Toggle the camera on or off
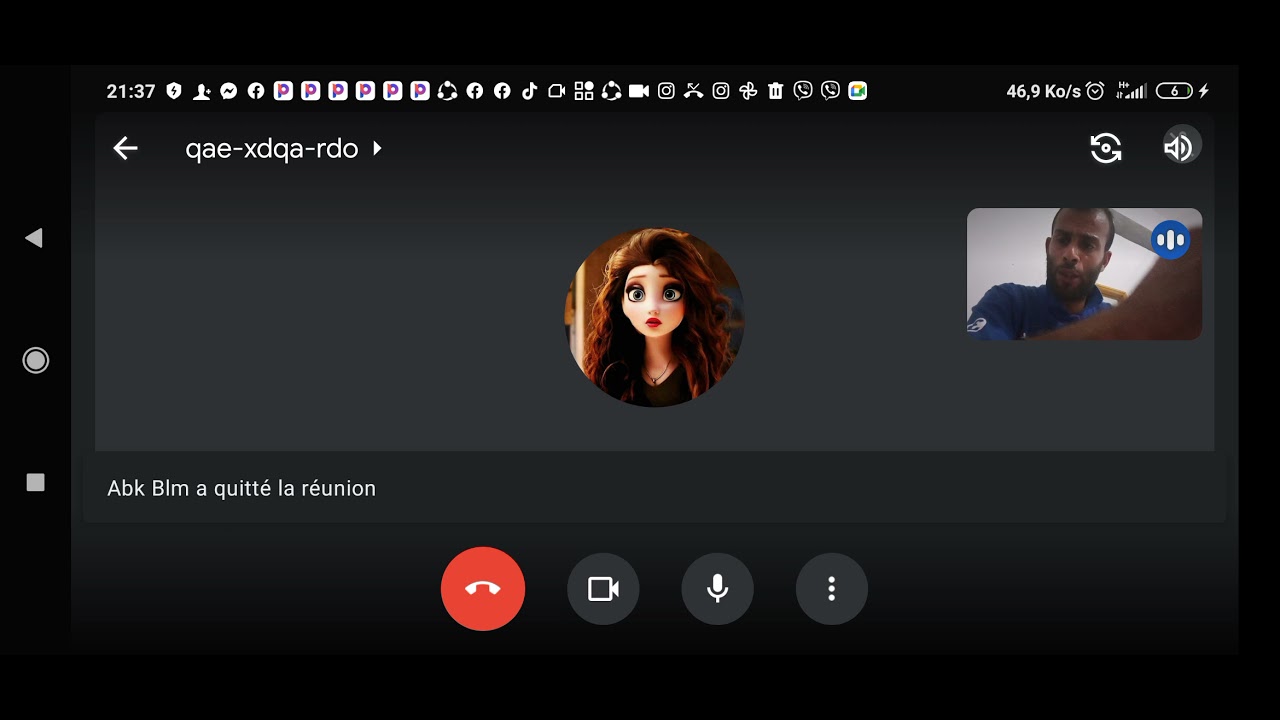The image size is (1280, 720). click(x=603, y=589)
